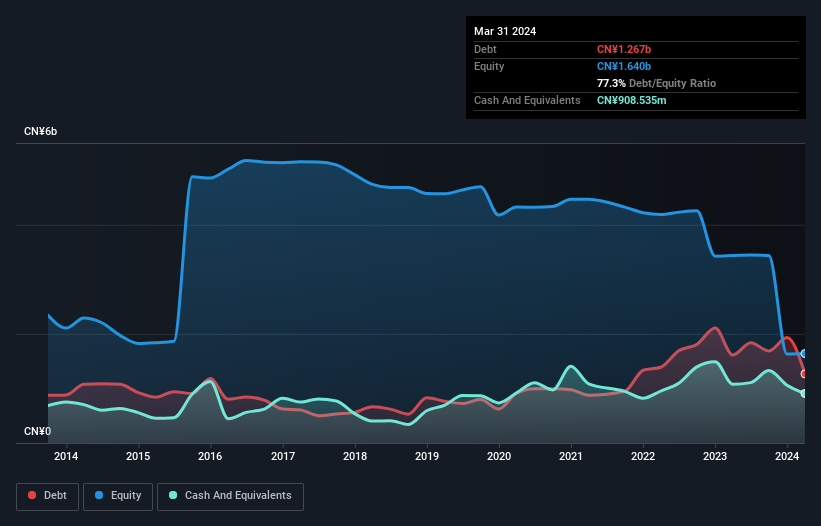821x526 pixels.
Task: Click the 2021 x-axis label
Action: (571, 456)
